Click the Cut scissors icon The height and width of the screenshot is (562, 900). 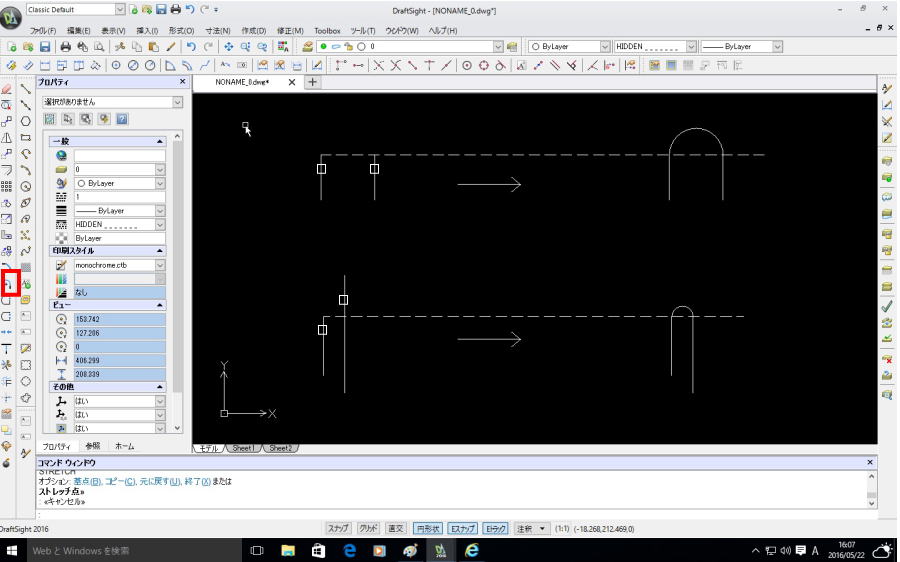pyautogui.click(x=119, y=46)
